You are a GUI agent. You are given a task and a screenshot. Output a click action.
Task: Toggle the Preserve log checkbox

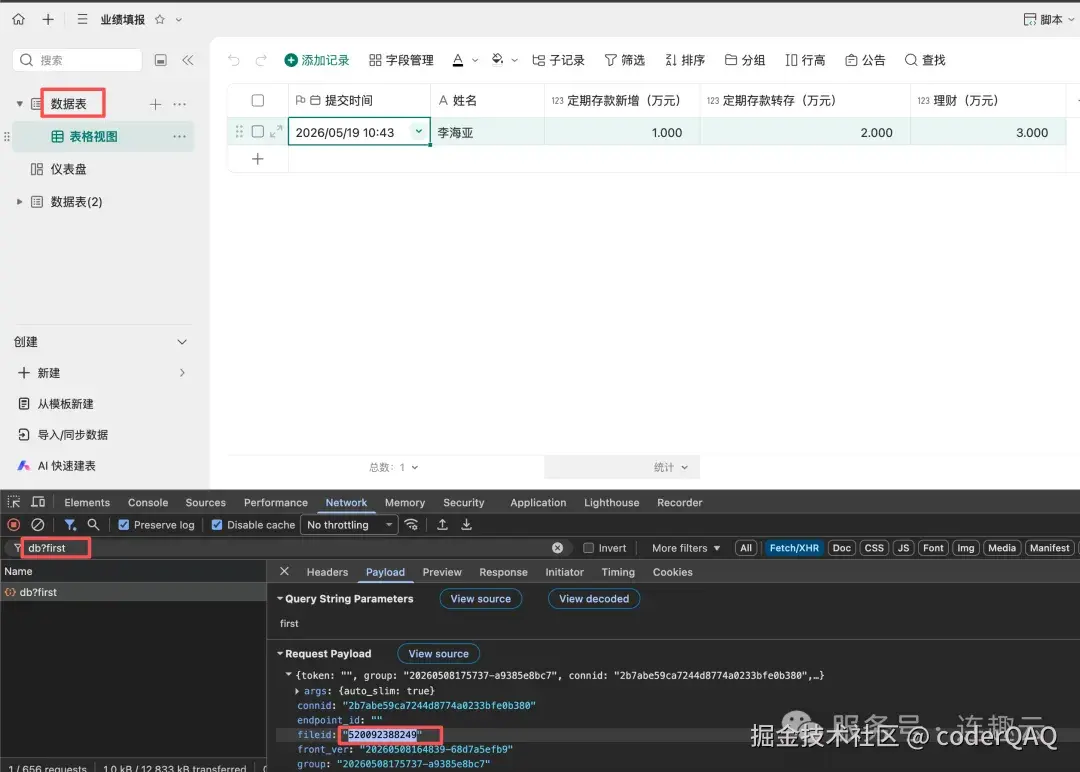tap(124, 525)
